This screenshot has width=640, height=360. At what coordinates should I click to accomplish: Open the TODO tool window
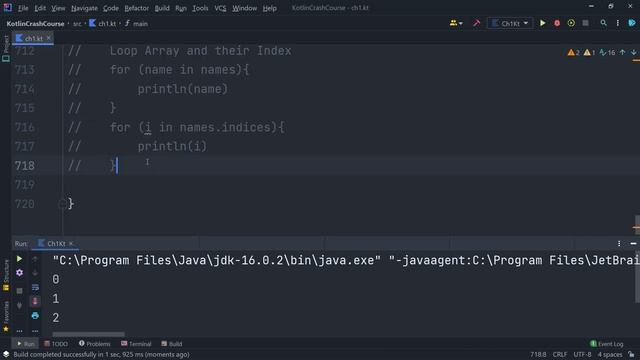click(x=56, y=344)
